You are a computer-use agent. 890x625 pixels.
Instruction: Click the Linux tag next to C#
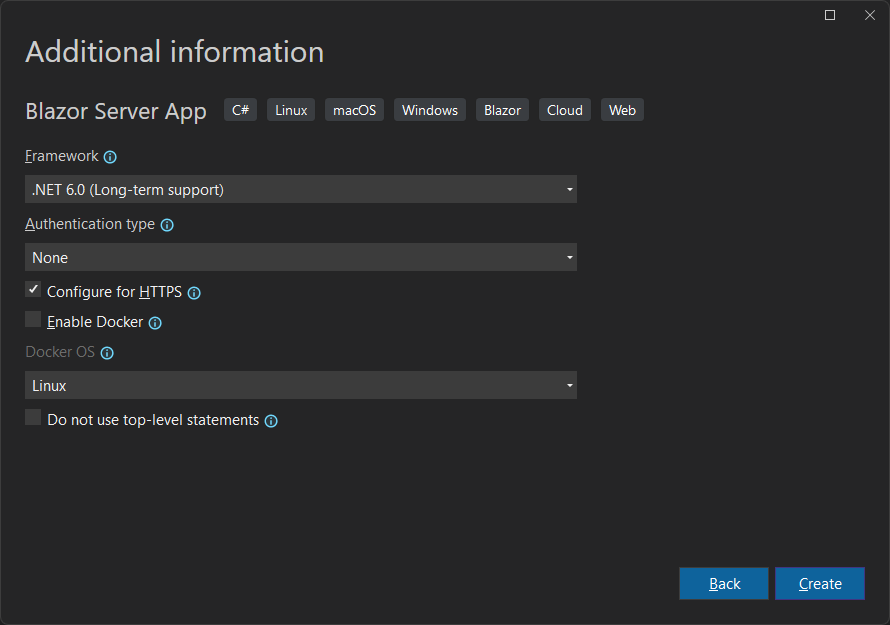tap(291, 110)
